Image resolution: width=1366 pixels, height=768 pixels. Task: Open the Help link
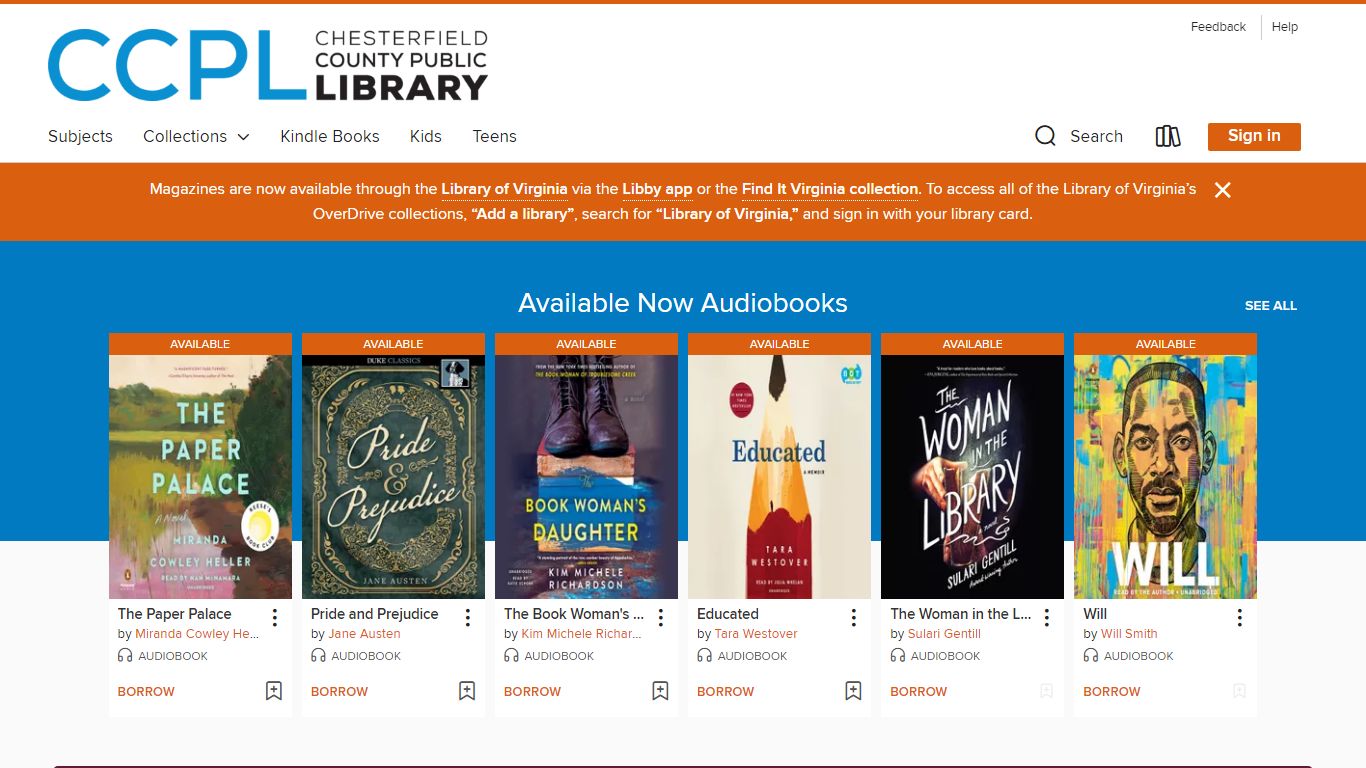coord(1285,27)
